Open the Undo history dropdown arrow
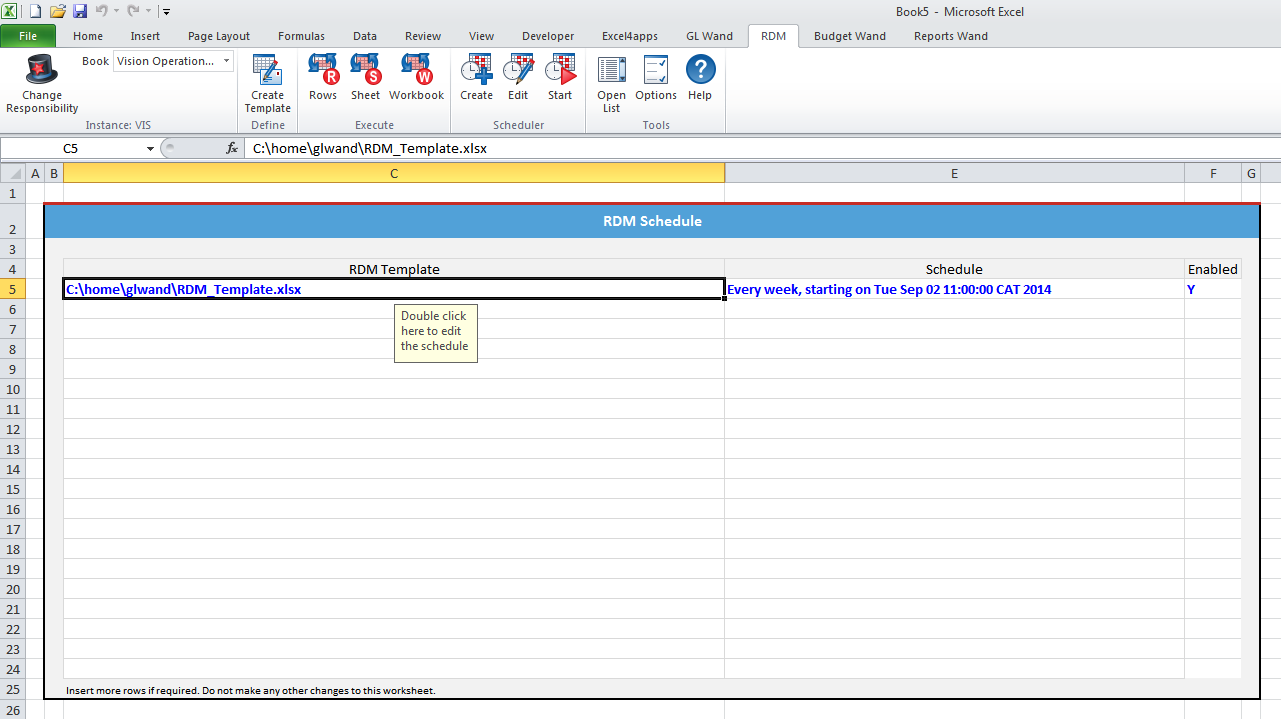 [x=115, y=11]
